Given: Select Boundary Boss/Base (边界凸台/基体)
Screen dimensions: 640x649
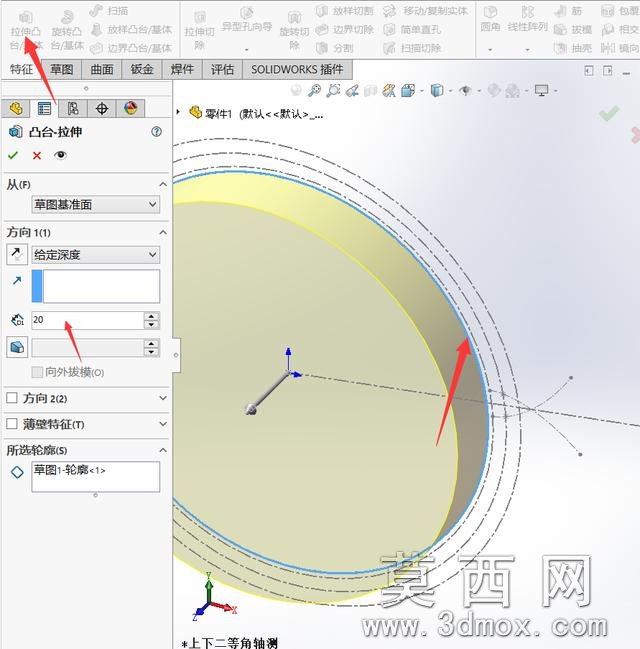Looking at the screenshot, I should pyautogui.click(x=131, y=48).
